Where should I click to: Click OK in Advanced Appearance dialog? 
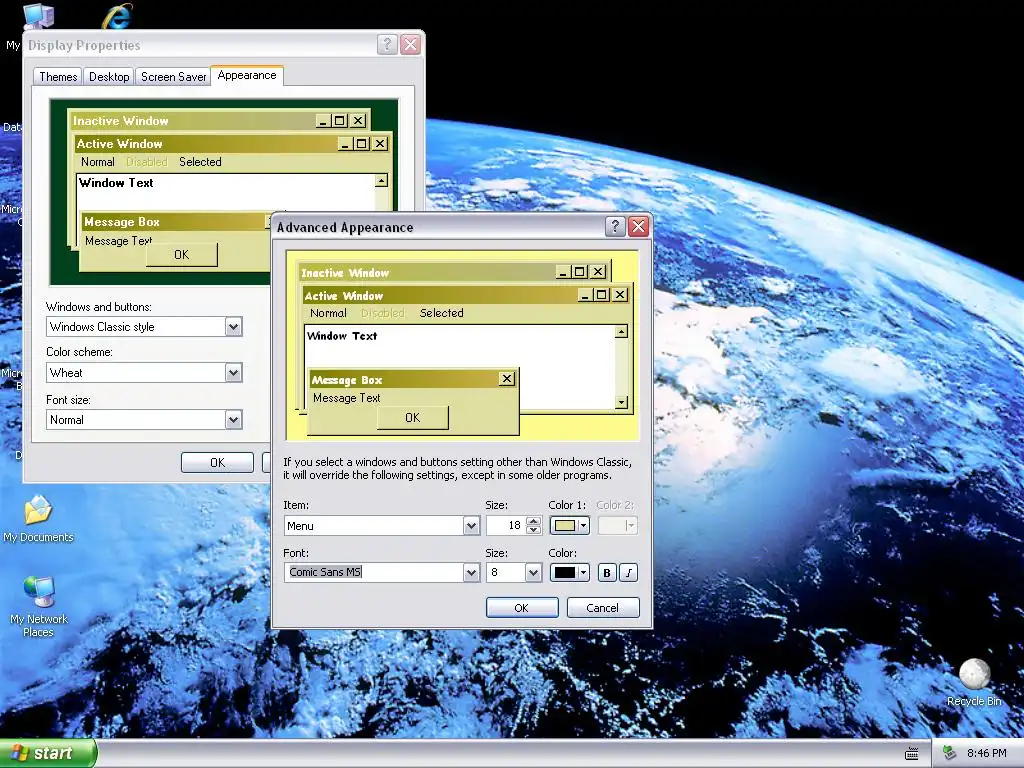pyautogui.click(x=522, y=607)
